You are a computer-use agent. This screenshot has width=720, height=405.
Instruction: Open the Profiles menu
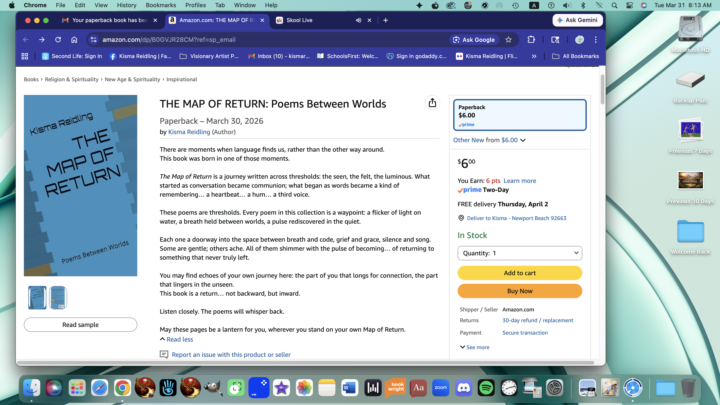coord(195,6)
